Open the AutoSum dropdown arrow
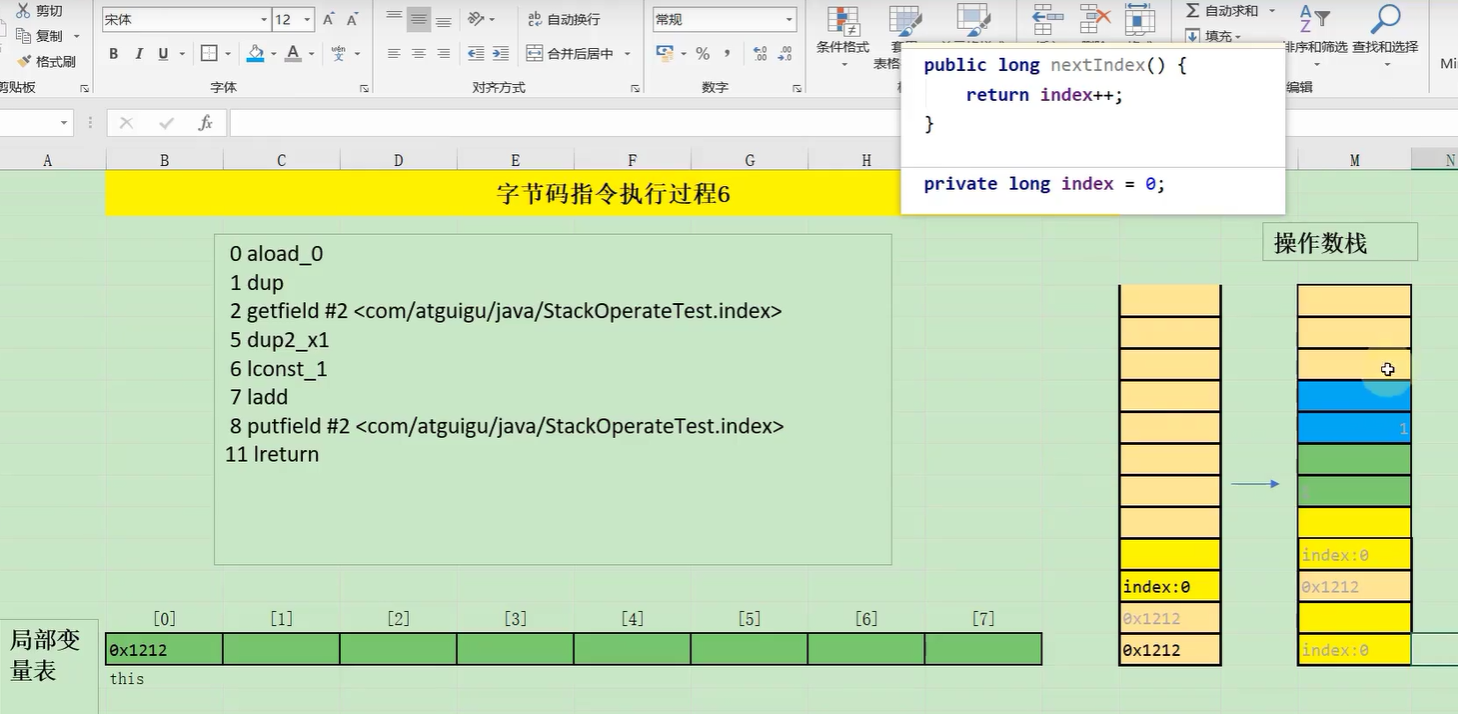 coord(1272,11)
